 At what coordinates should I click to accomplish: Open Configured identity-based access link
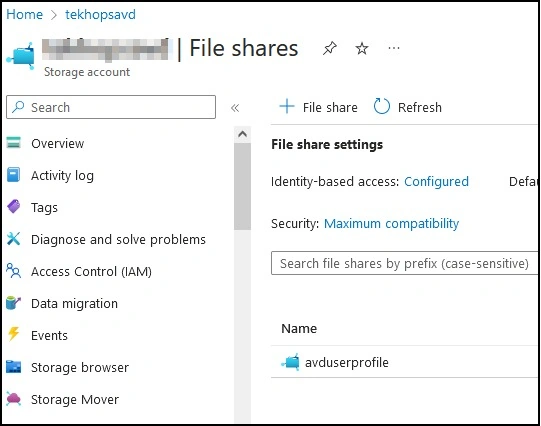coord(436,181)
